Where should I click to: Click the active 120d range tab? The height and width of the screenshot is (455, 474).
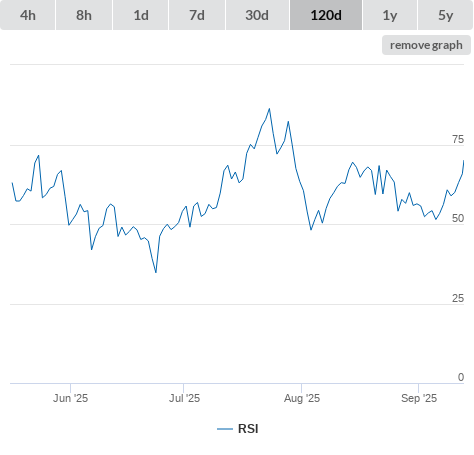click(326, 15)
